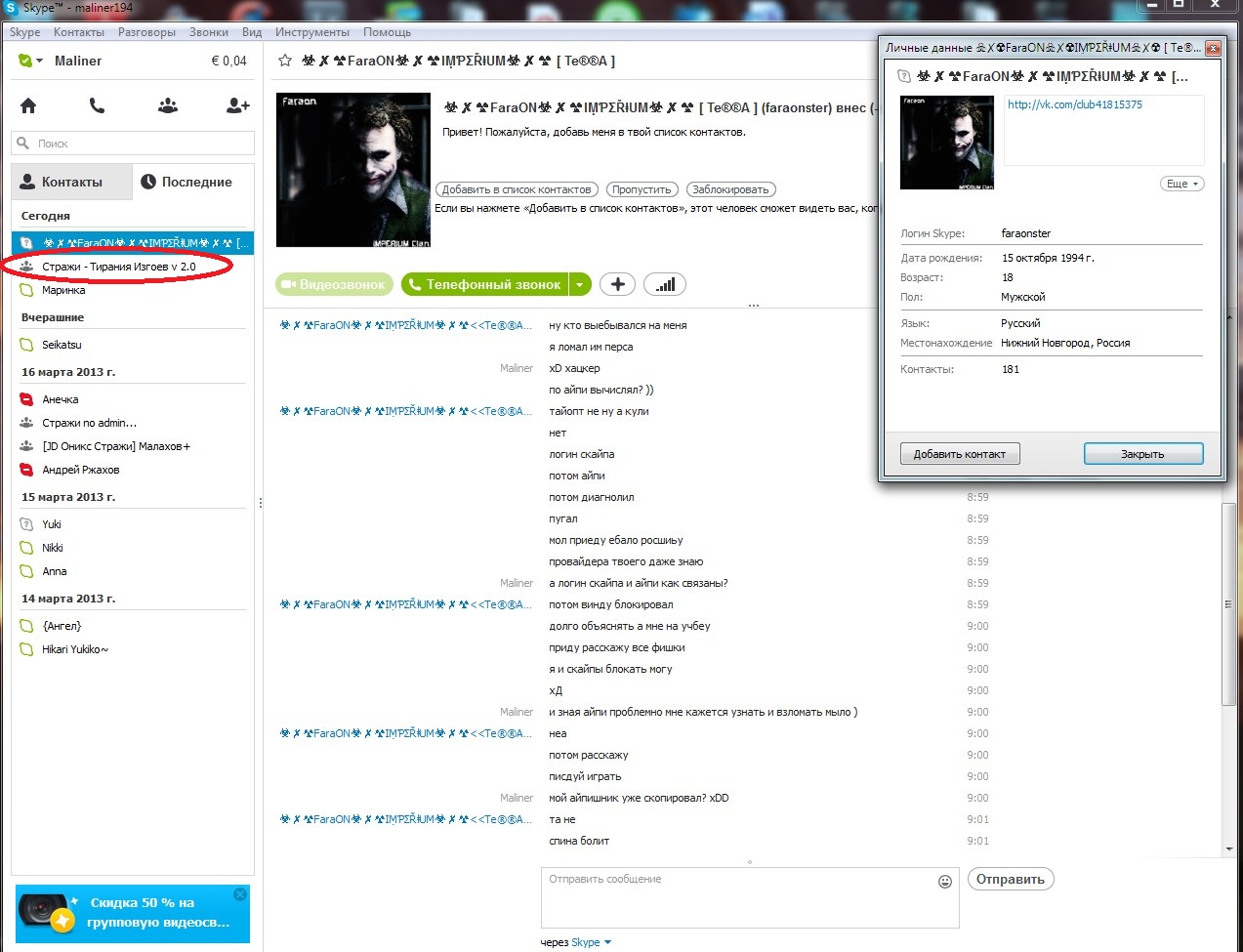
Task: Click the large Joker avatar in chat
Action: click(353, 170)
